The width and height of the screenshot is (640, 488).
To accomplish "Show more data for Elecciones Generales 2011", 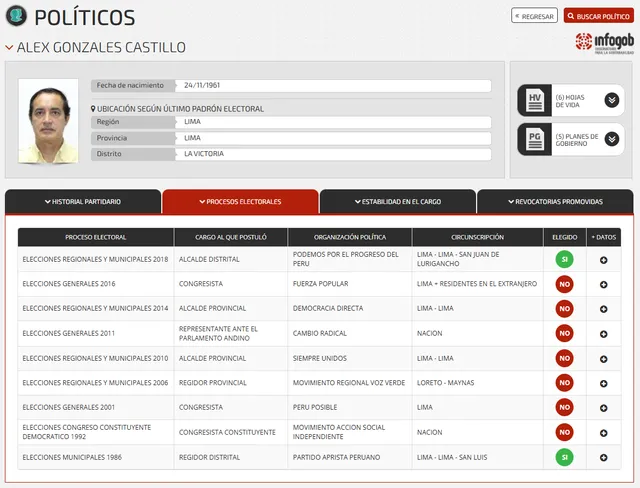I will coord(603,334).
